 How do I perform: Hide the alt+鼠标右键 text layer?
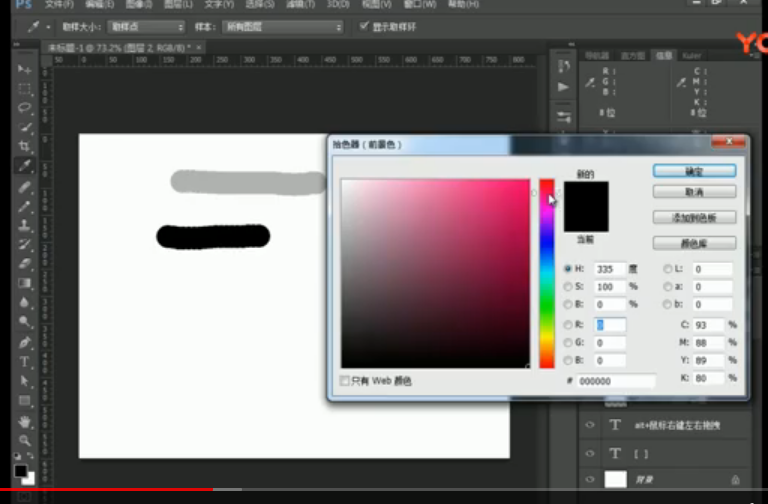click(x=590, y=425)
